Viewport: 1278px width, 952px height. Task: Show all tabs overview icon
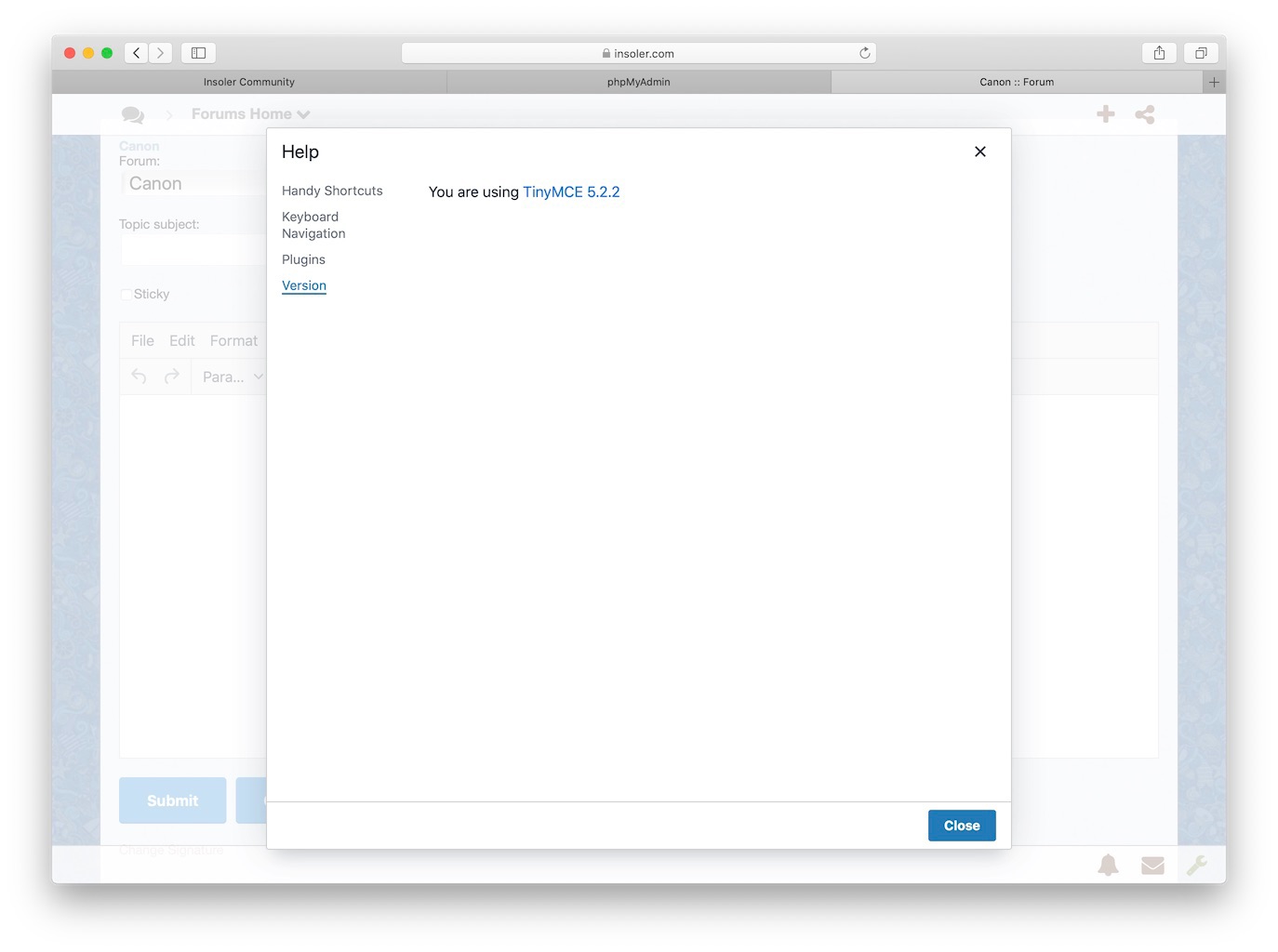(1201, 53)
